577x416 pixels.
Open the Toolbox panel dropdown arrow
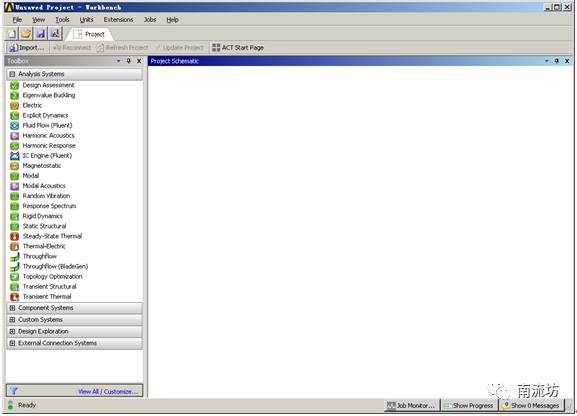click(118, 61)
